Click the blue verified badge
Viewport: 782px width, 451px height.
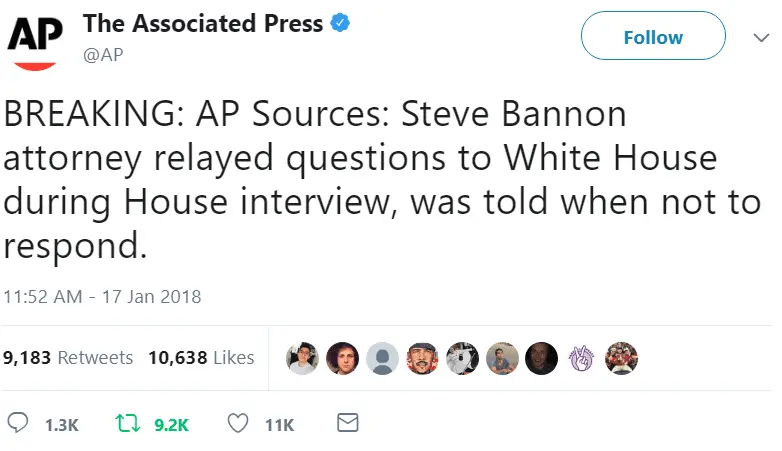click(342, 24)
